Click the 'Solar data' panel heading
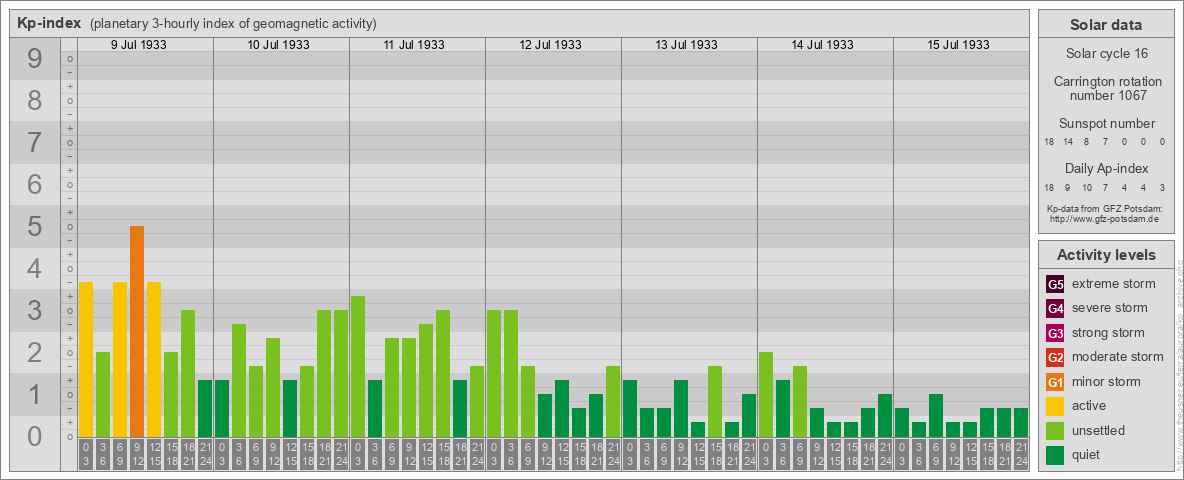Screen dimensions: 1184x480 [1106, 25]
